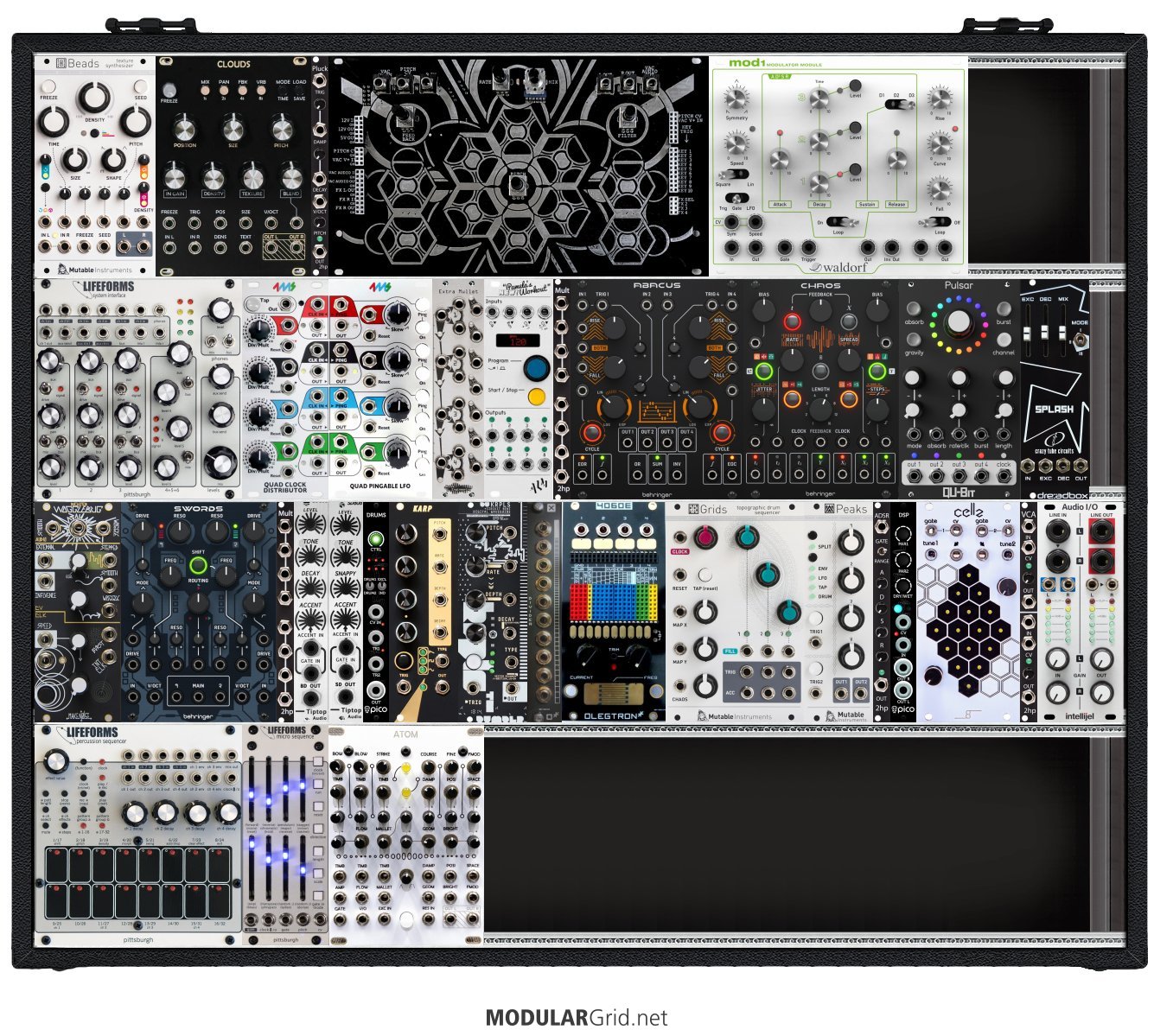Click the BLEND knob on Clouds
1154x1036 pixels.
(290, 176)
